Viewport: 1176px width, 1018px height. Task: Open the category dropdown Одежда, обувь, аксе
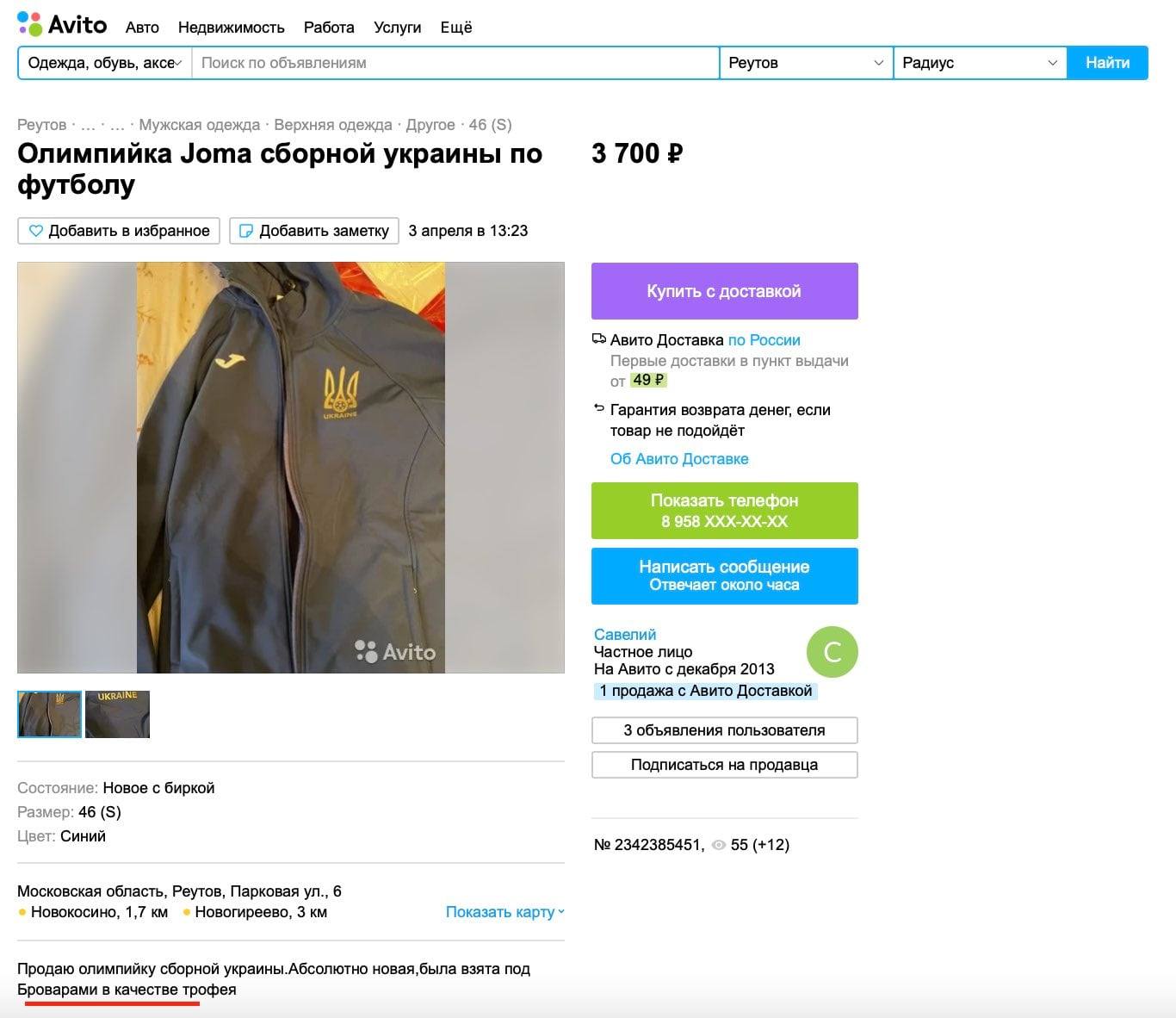(x=104, y=63)
